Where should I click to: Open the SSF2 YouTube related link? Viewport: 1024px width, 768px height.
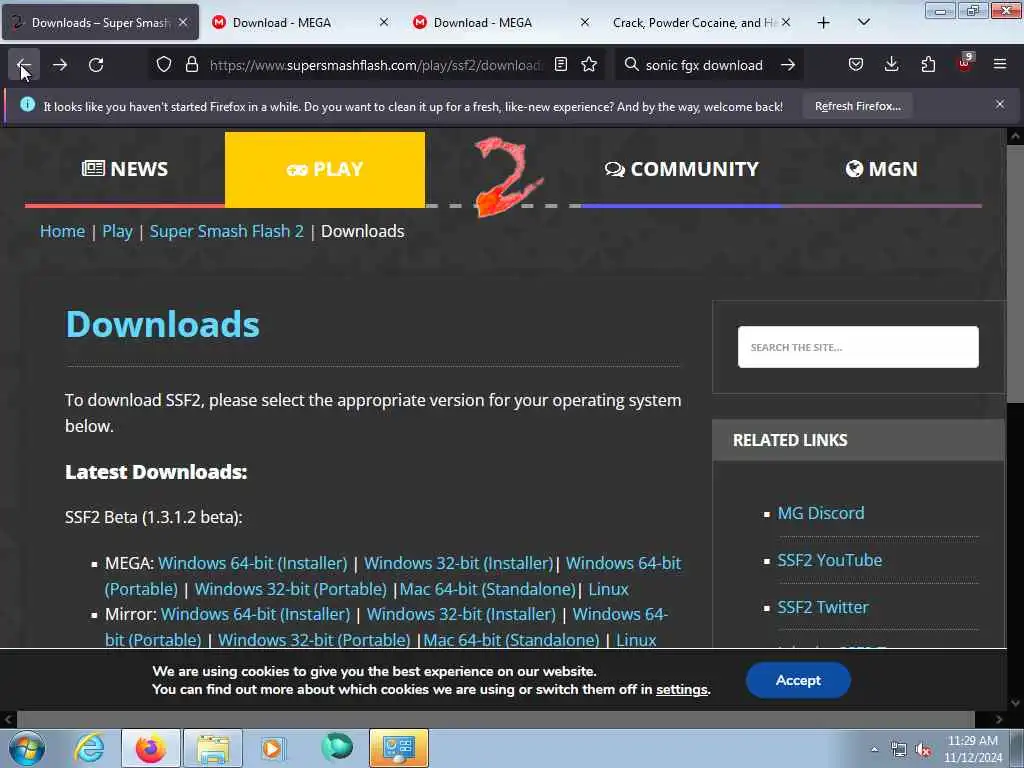829,560
